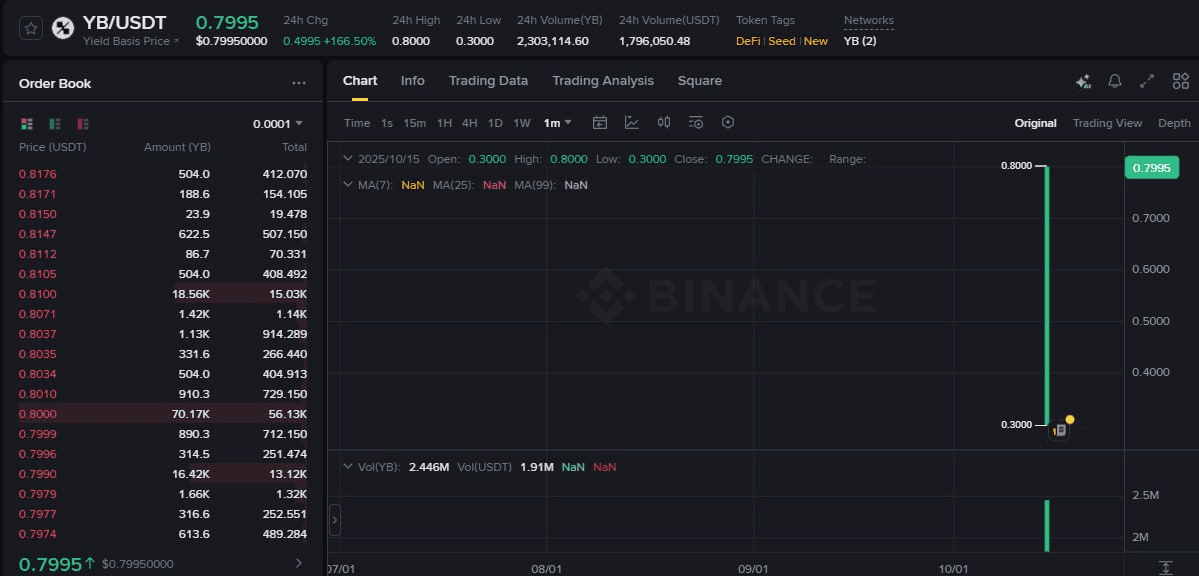Expand chart to fullscreen view

point(1147,81)
